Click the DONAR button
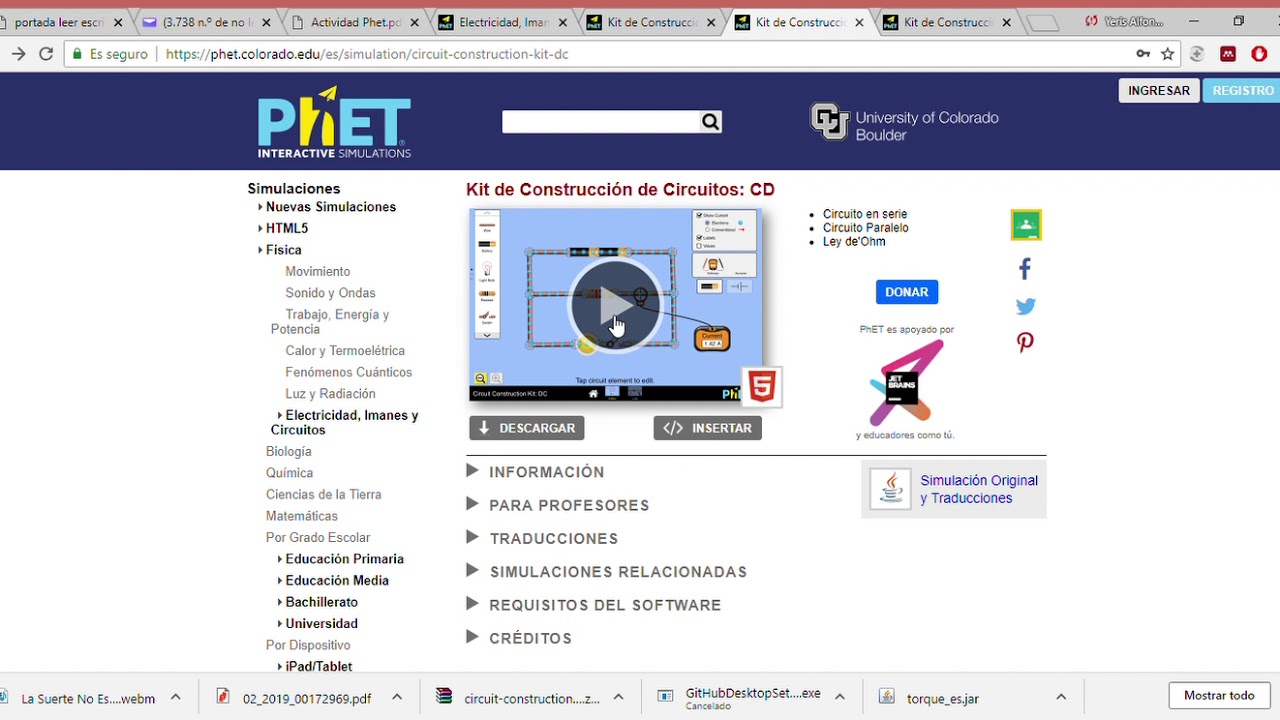Image resolution: width=1280 pixels, height=720 pixels. point(907,292)
